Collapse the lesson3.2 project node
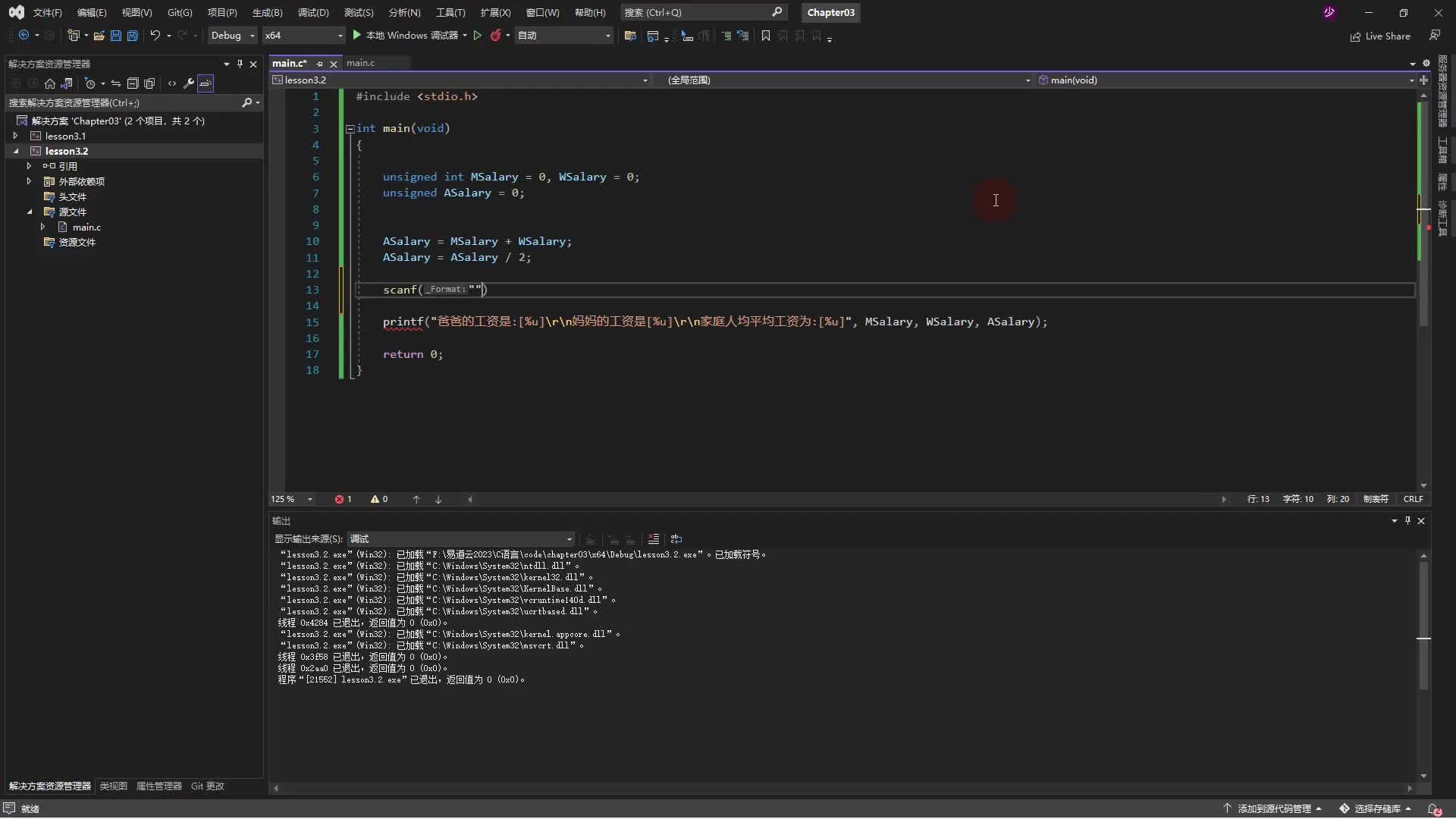The image size is (1456, 819). (15, 151)
